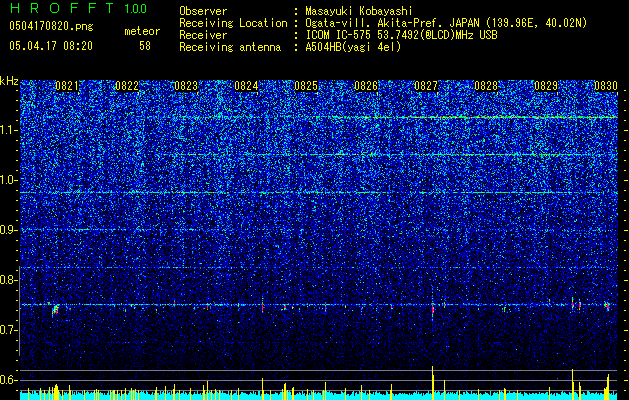Click the Receiving antenna label
This screenshot has height=400, width=629.
(x=230, y=47)
